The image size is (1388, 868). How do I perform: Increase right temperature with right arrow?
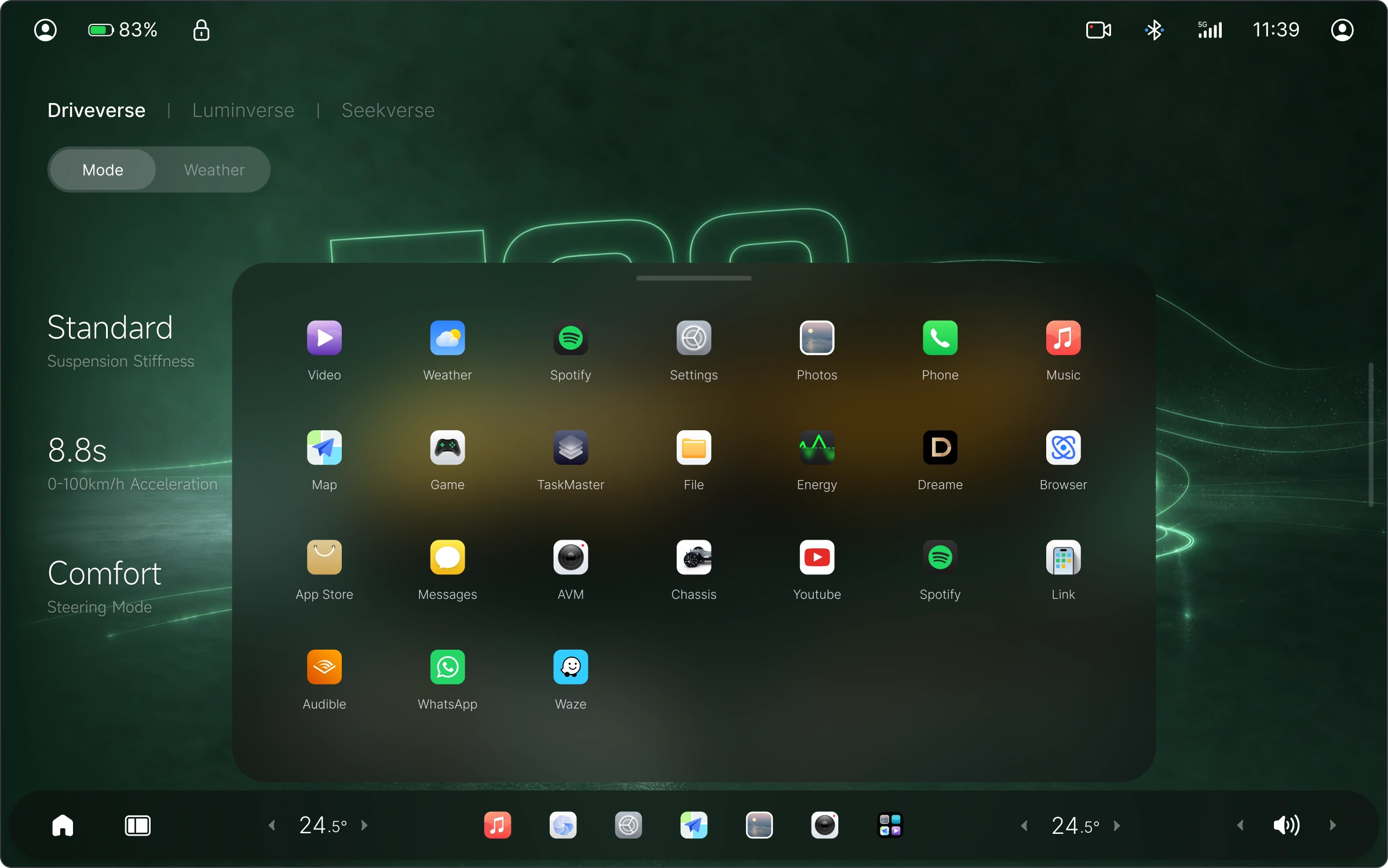[1117, 825]
